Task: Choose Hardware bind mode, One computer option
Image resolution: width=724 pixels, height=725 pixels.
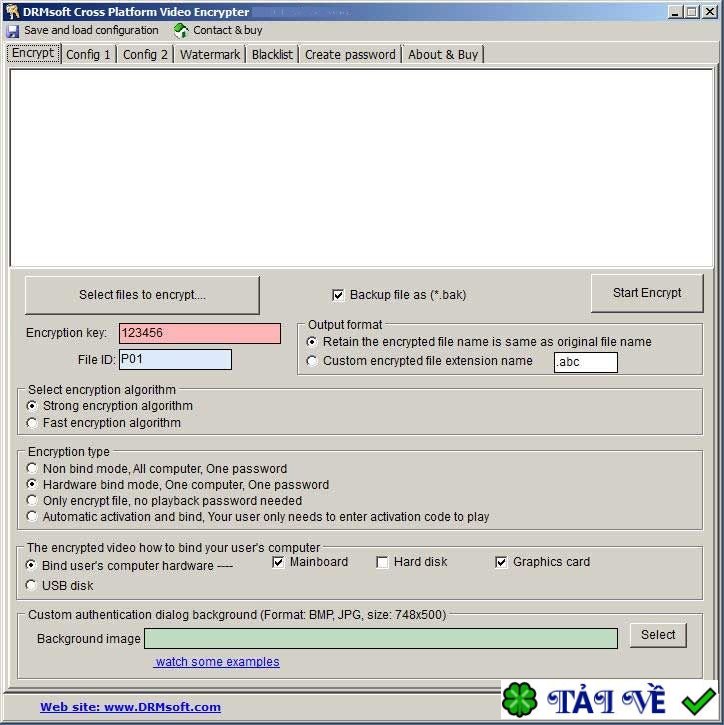Action: (x=32, y=484)
